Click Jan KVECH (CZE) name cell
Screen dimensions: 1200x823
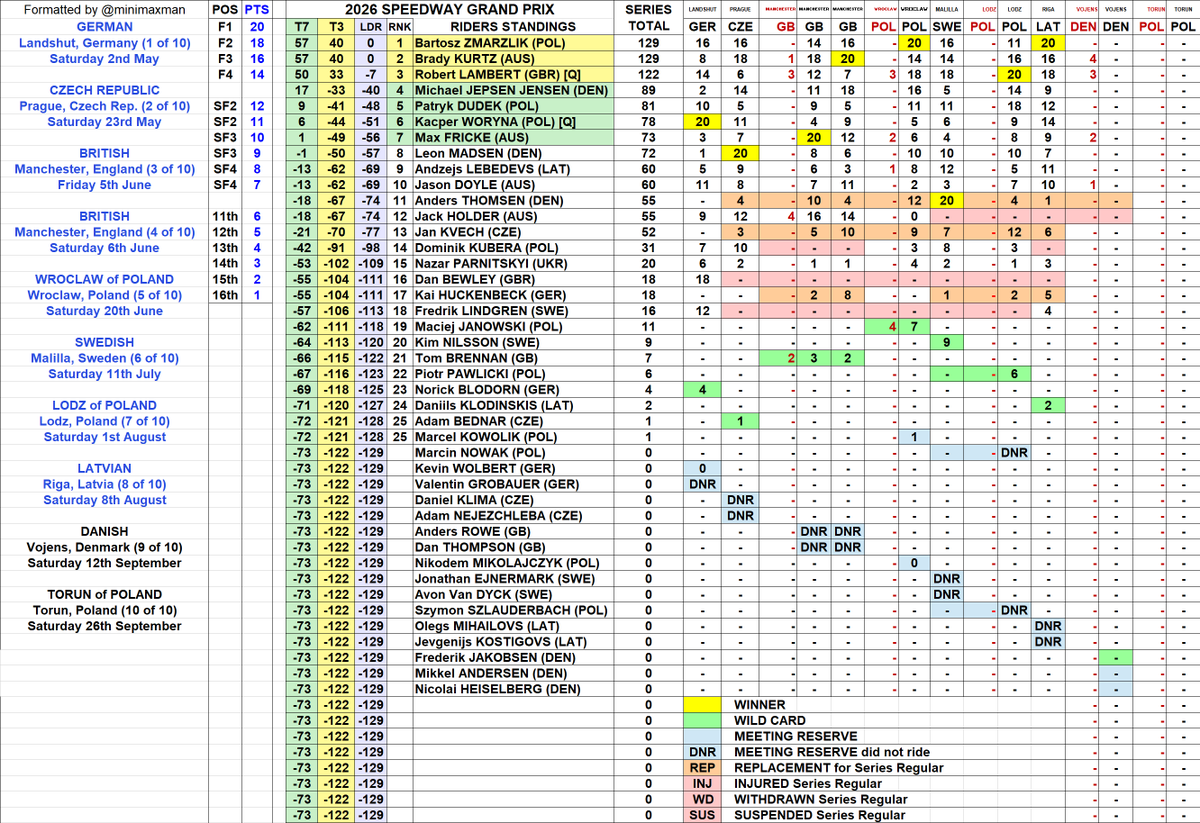point(512,232)
